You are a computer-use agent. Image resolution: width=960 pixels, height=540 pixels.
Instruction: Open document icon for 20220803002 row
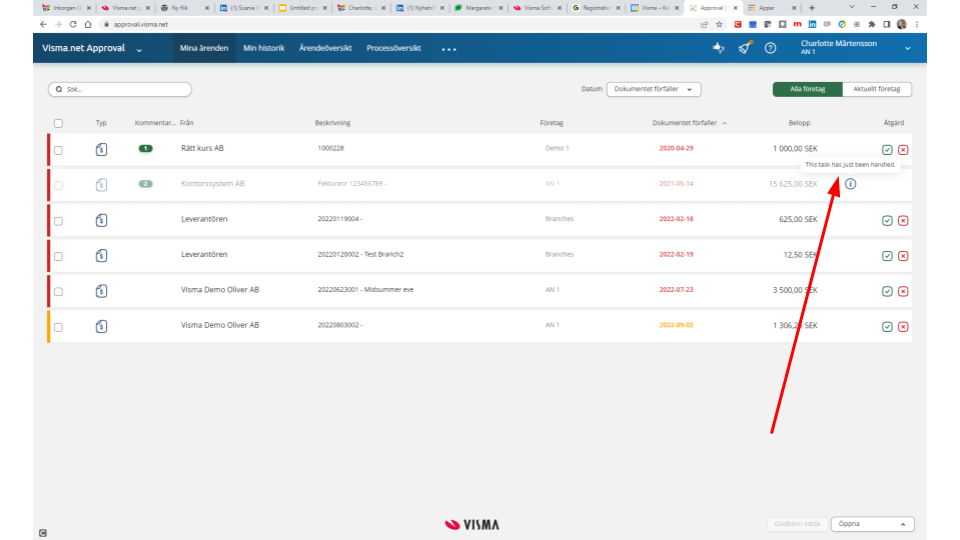pyautogui.click(x=102, y=326)
